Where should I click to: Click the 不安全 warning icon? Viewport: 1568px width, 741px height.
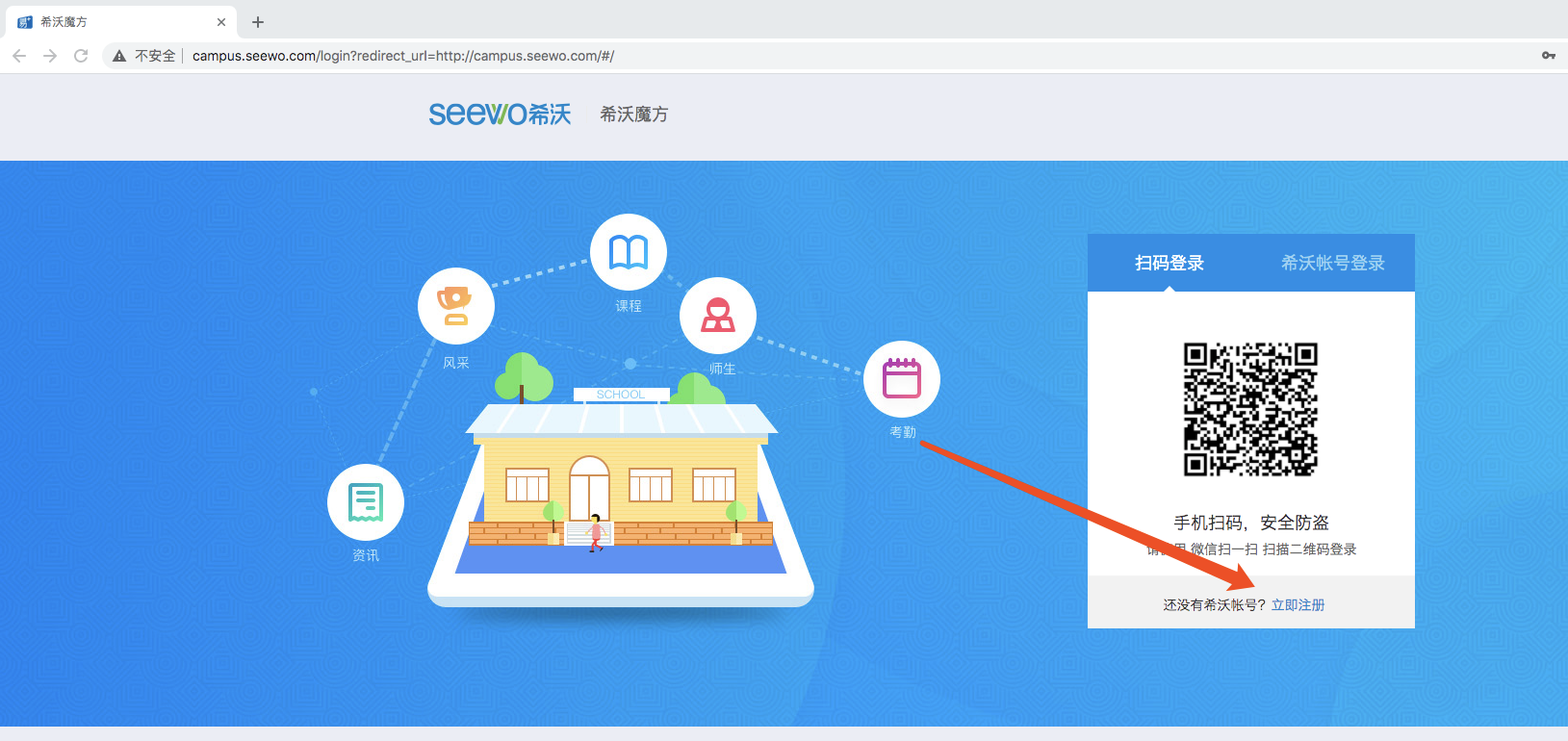[x=119, y=56]
